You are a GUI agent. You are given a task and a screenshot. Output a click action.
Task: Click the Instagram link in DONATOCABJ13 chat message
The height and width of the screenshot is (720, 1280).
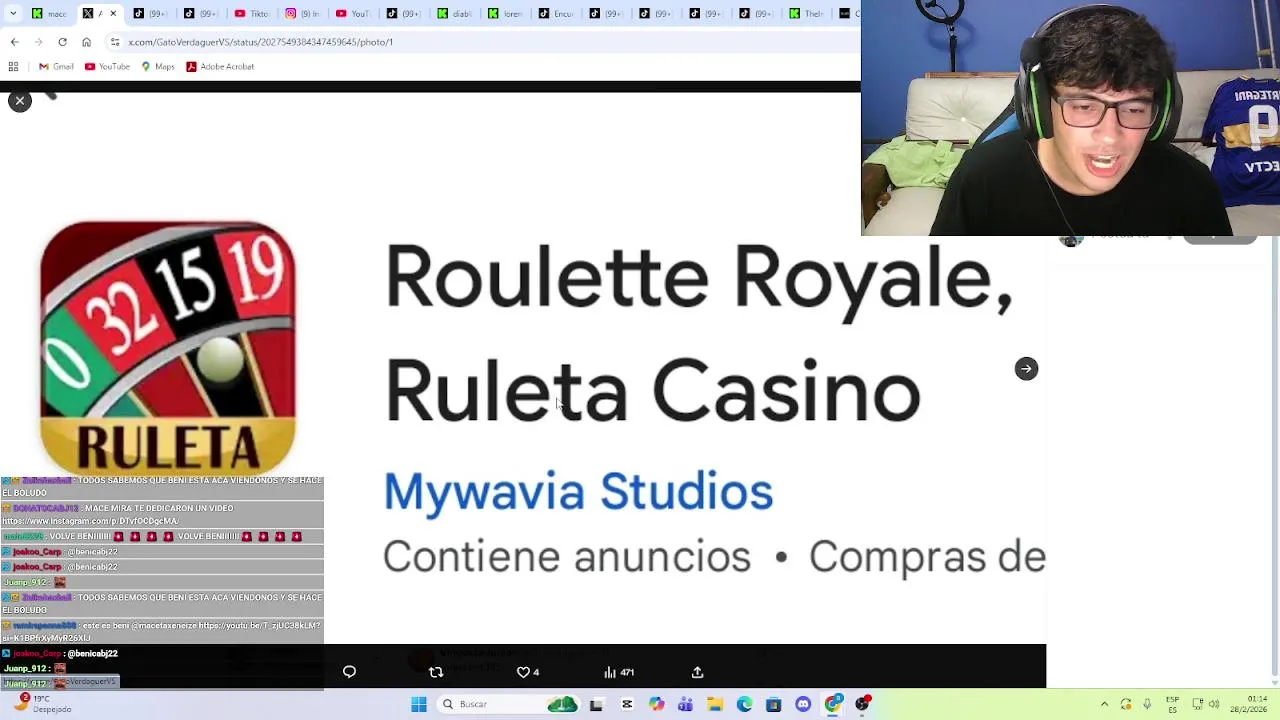(90, 521)
